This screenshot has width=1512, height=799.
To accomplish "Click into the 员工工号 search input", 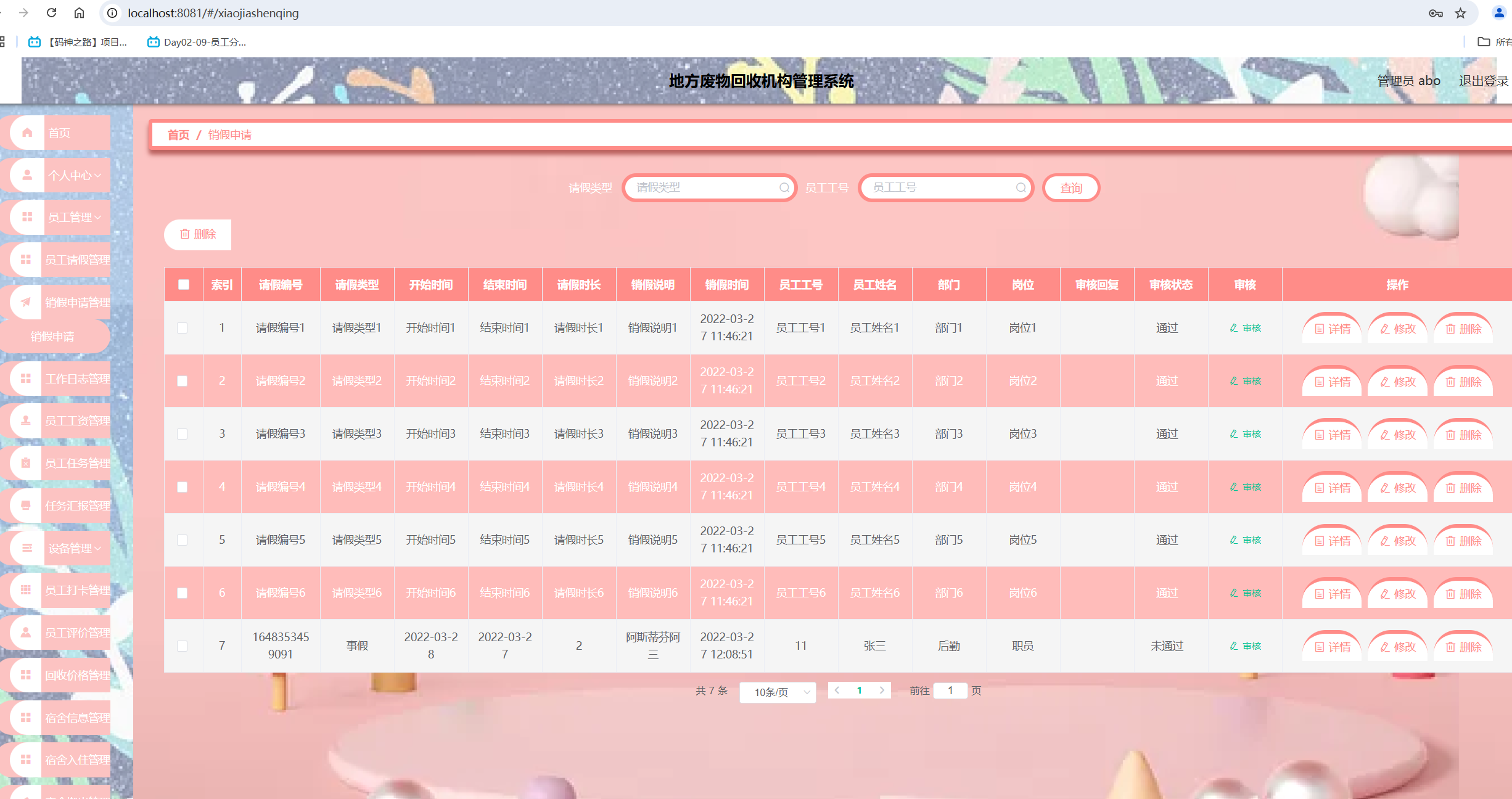I will [x=939, y=187].
